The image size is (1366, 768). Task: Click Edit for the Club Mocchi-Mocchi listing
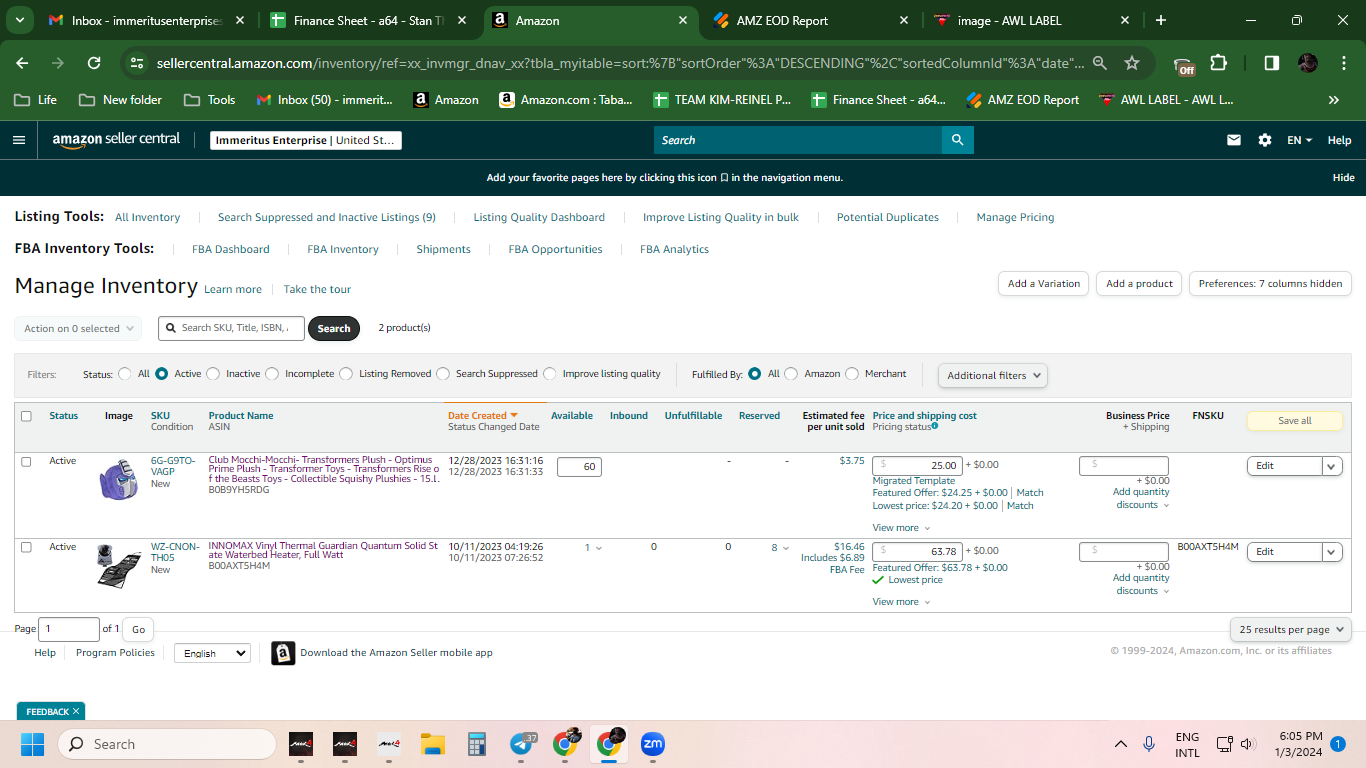pos(1285,466)
